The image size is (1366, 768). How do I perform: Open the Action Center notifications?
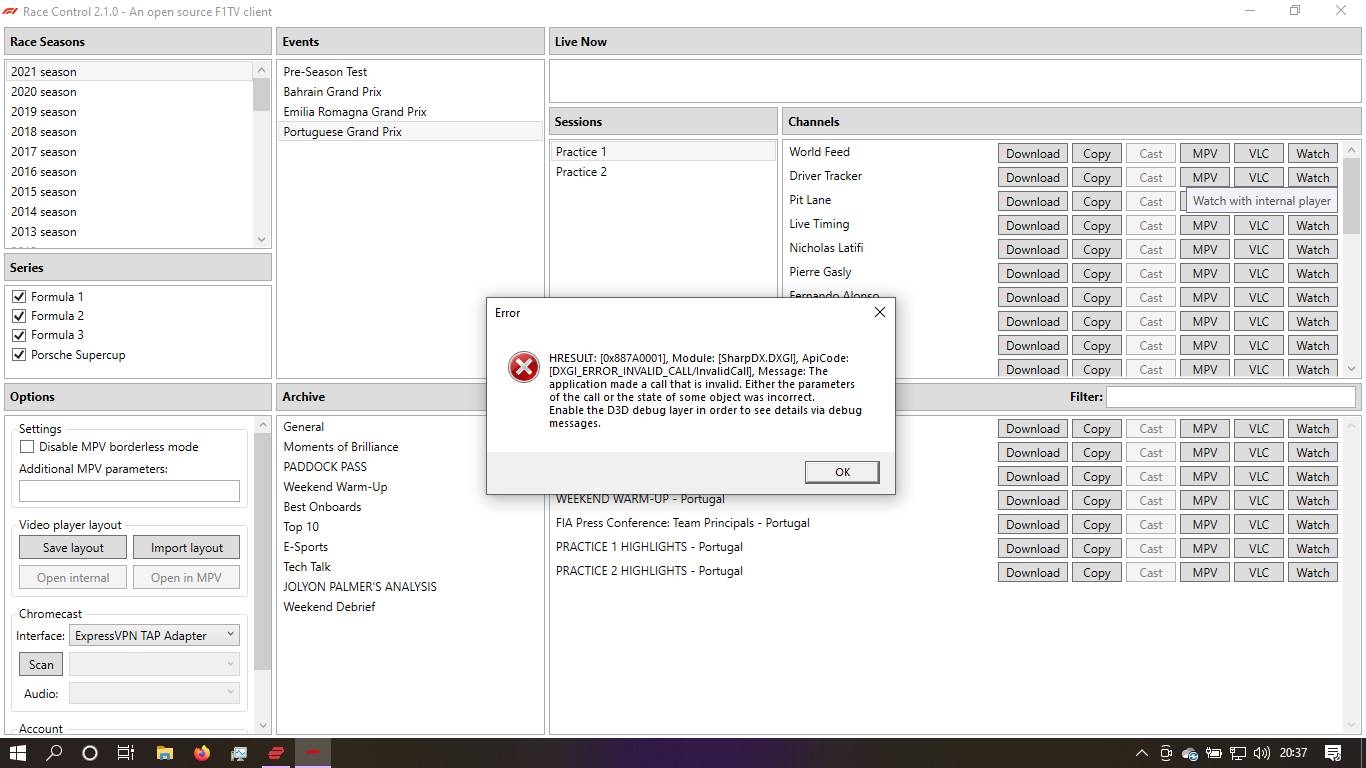coord(1333,753)
